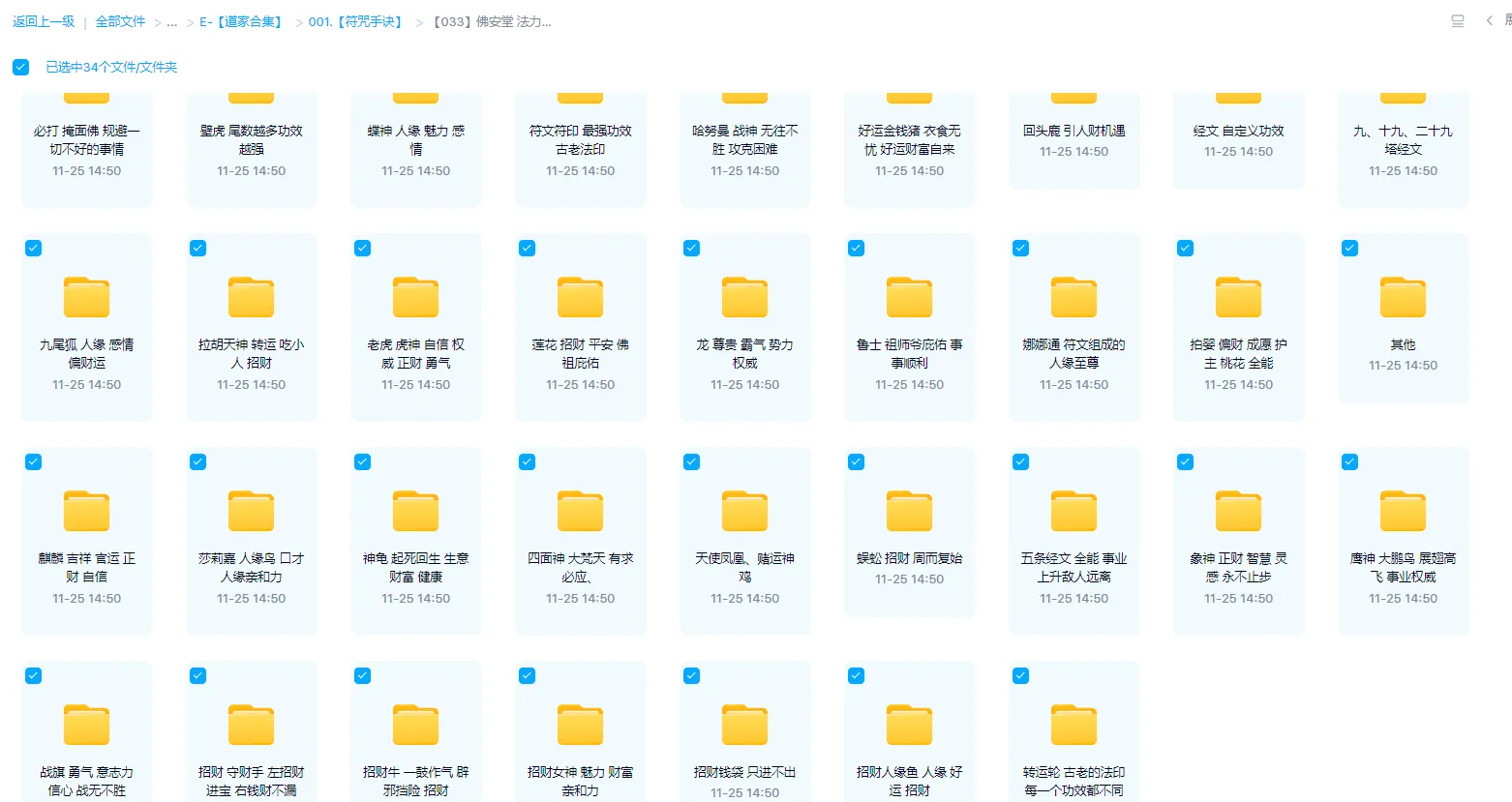The image size is (1512, 802).
Task: Select the 回头鹿 引人财机遇 name
Action: click(x=1074, y=131)
